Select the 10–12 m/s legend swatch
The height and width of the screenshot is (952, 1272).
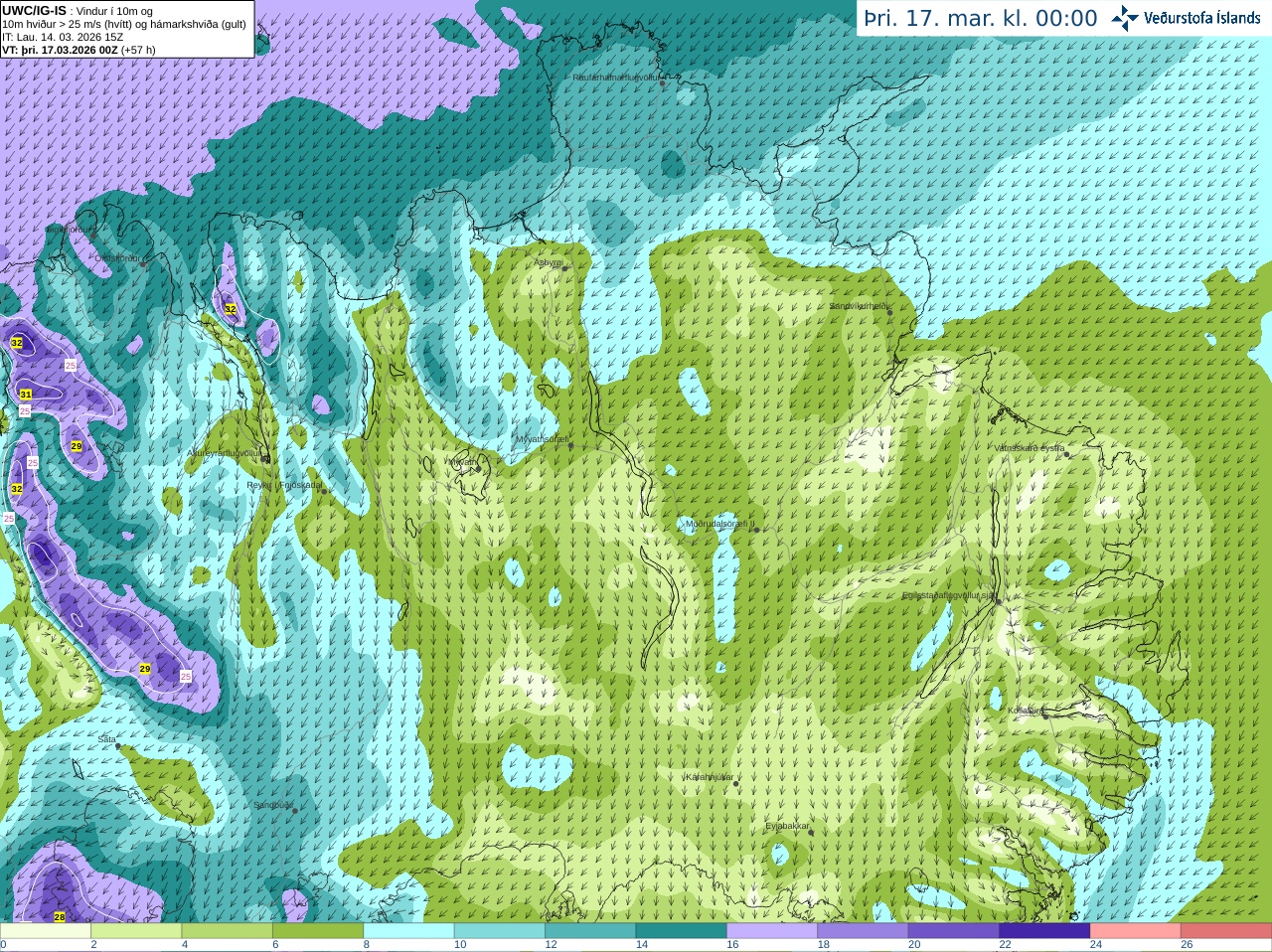point(500,931)
